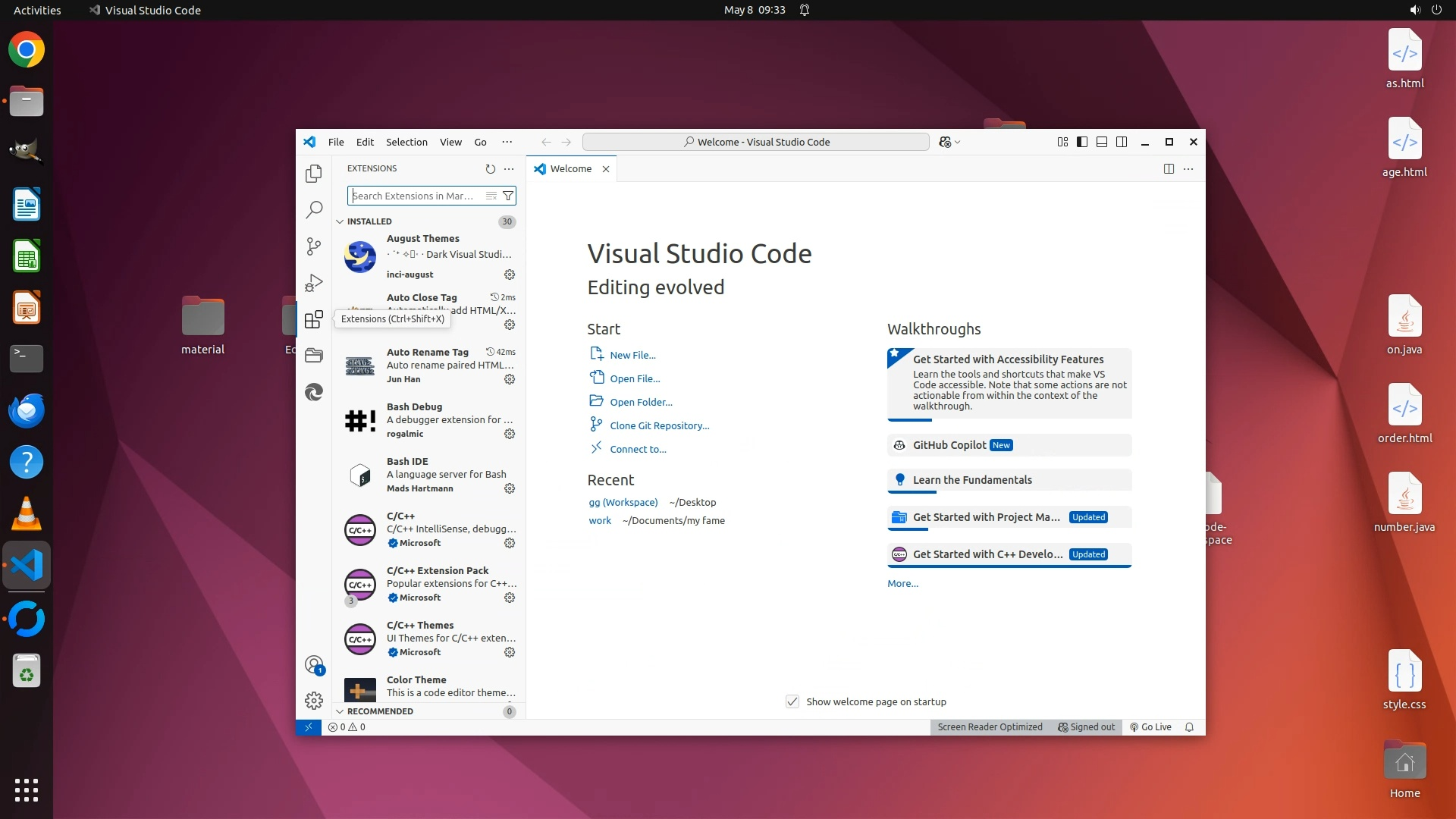This screenshot has width=1456, height=819.
Task: Open the Copilot dropdown in title bar
Action: (x=957, y=143)
